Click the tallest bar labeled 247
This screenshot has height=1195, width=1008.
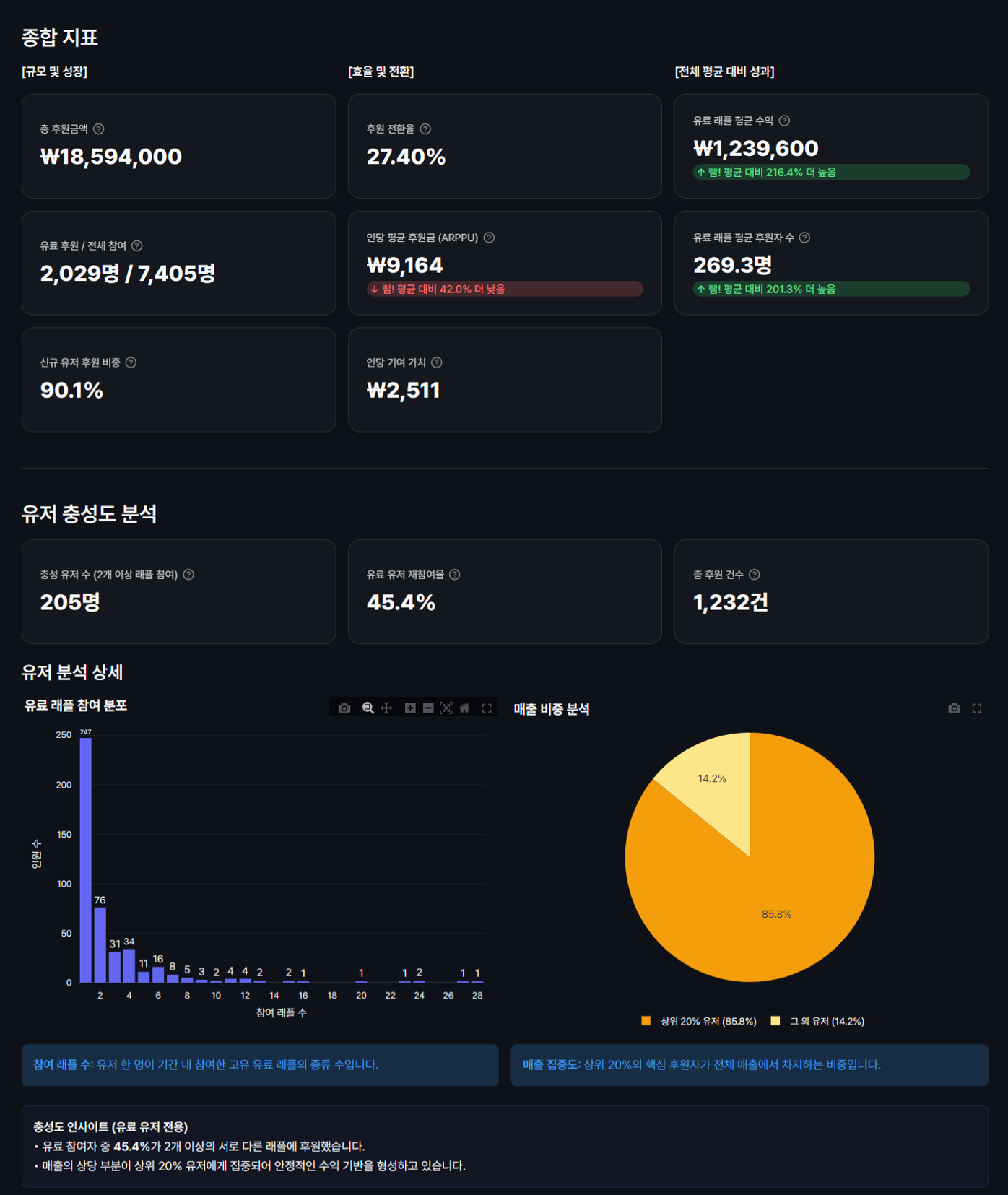86,859
